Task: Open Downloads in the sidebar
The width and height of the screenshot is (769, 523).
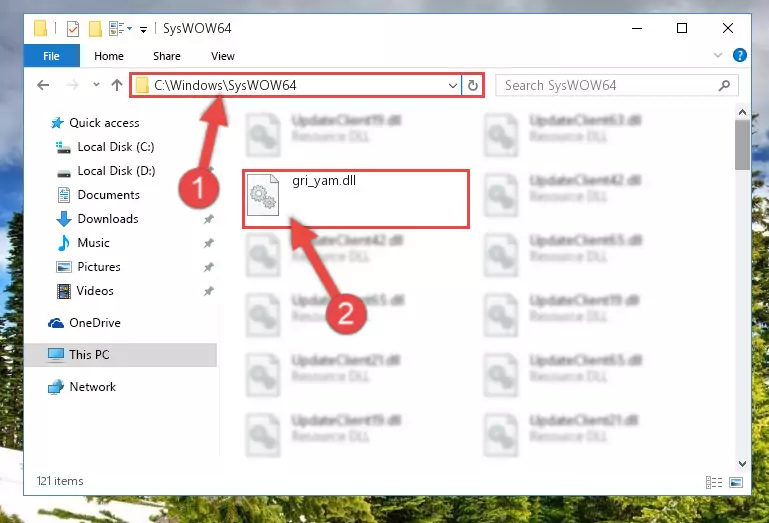Action: (108, 219)
